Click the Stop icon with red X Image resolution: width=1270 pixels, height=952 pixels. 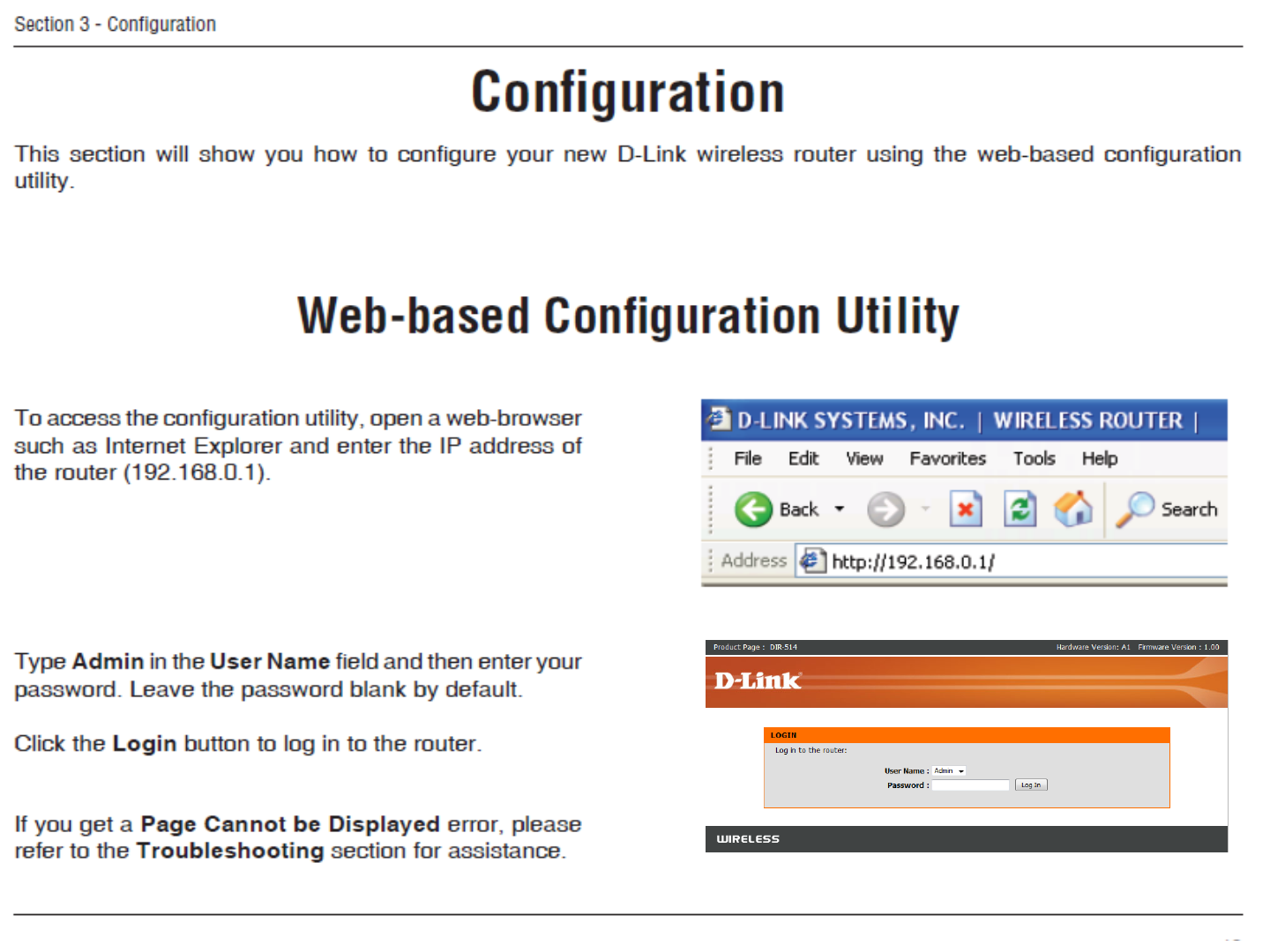click(x=966, y=509)
